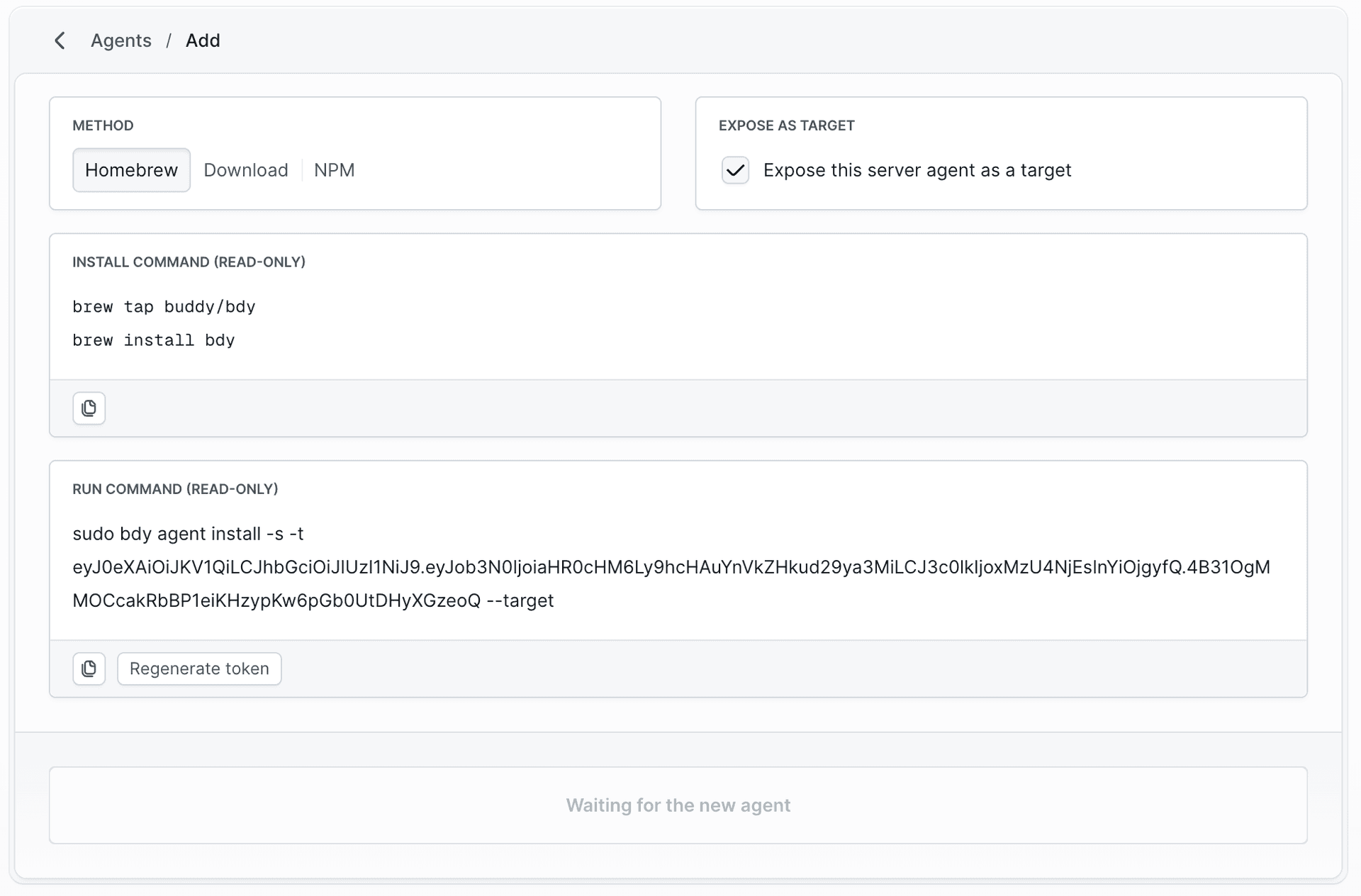This screenshot has width=1361, height=896.
Task: Open the Agents breadcrumb link
Action: click(x=121, y=40)
